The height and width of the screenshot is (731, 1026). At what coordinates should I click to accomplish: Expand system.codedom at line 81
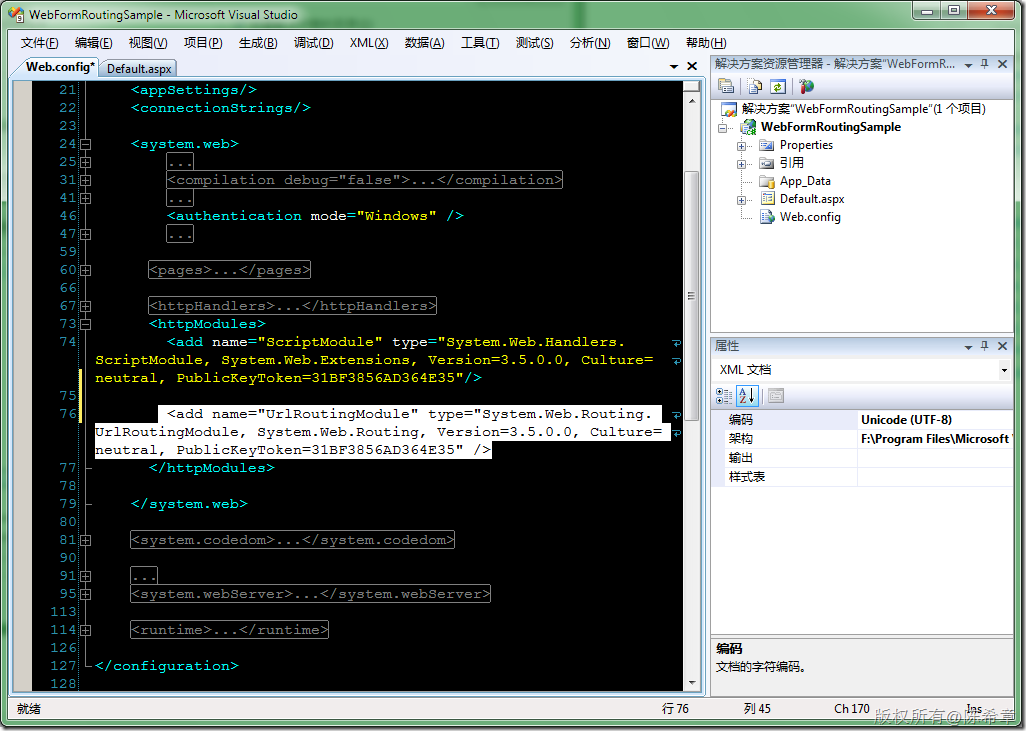[x=86, y=541]
